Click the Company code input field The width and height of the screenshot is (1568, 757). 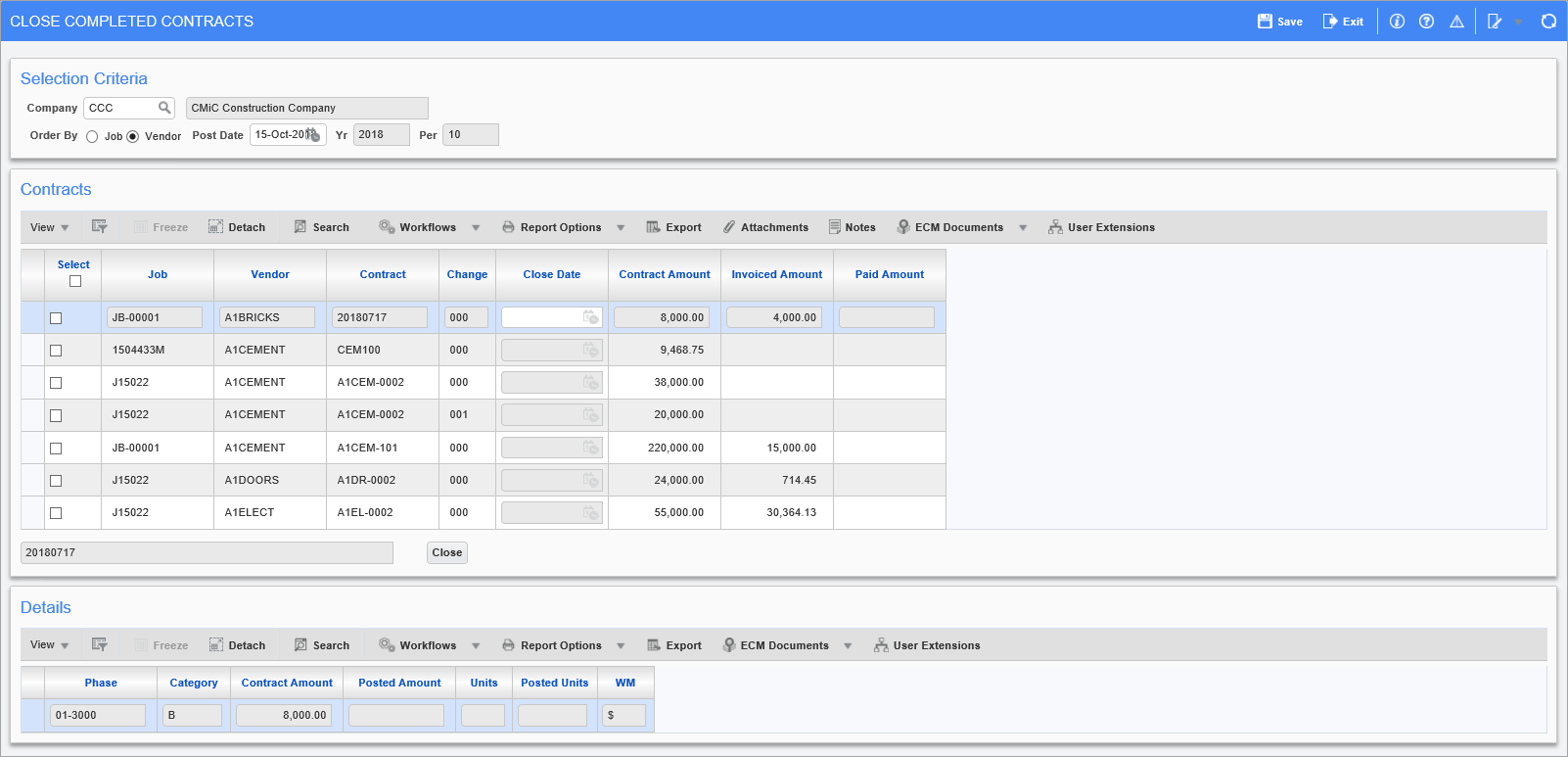(118, 108)
